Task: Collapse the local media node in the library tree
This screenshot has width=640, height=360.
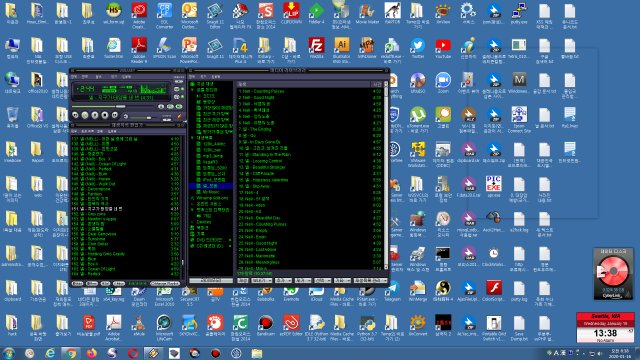Action: tap(192, 90)
